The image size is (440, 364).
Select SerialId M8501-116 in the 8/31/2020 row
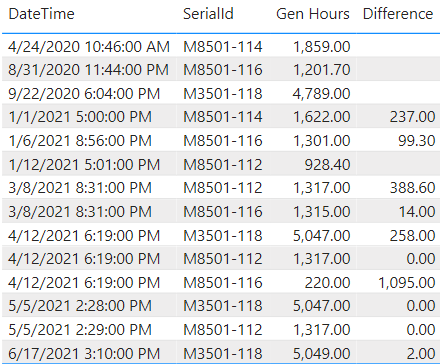(x=223, y=70)
